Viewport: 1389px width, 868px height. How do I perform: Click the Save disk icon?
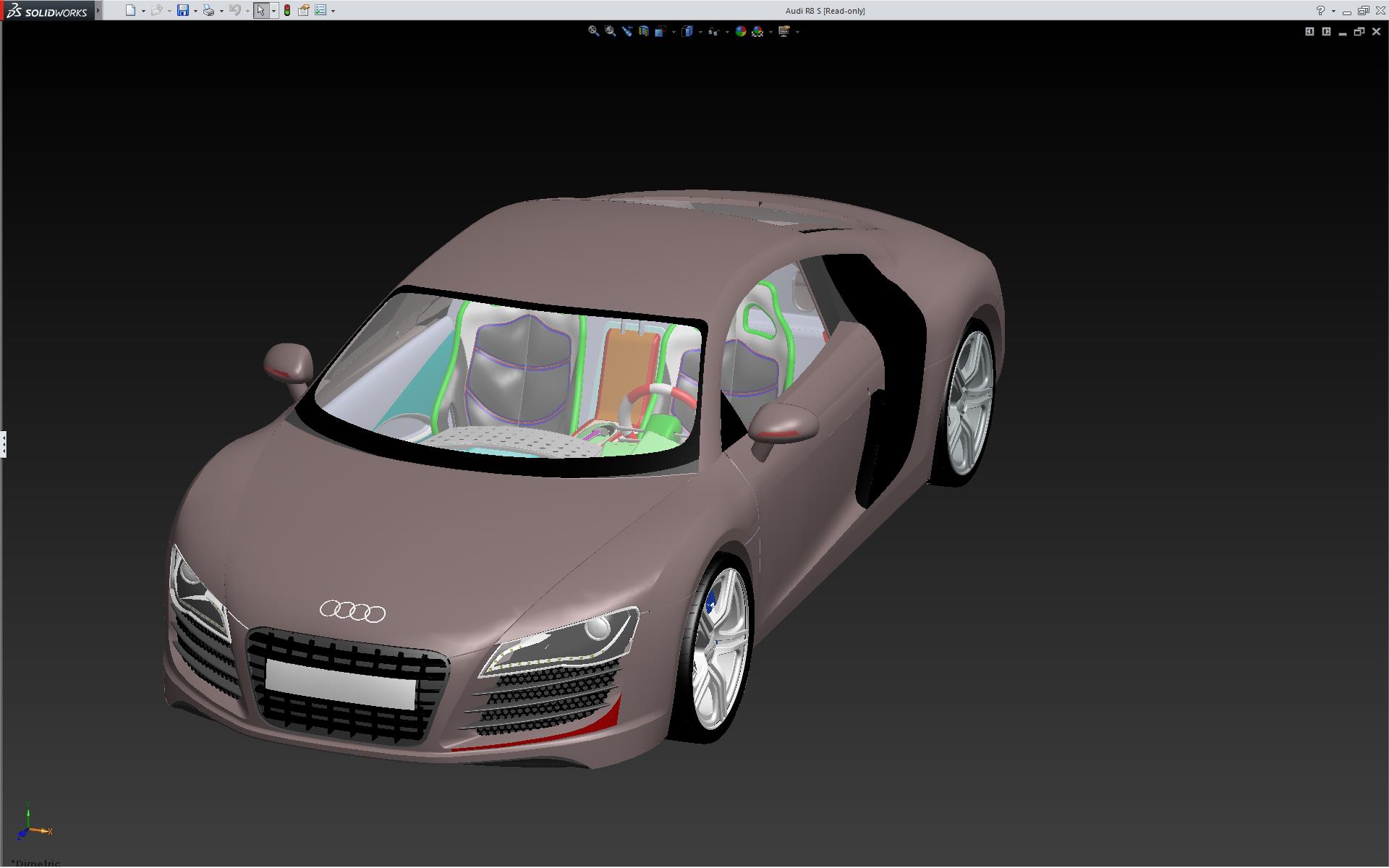183,10
